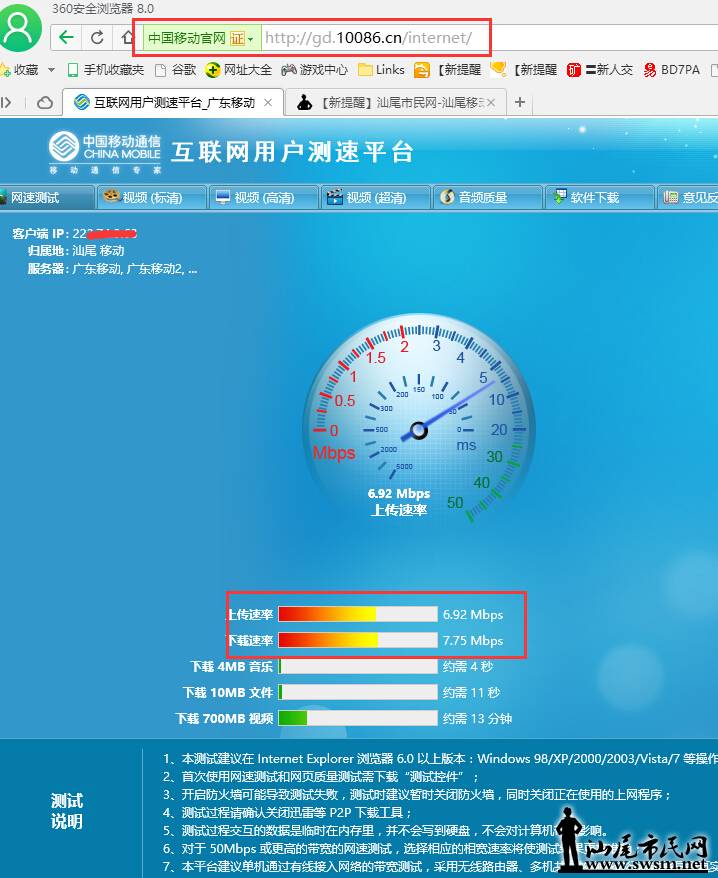Click the 服务器: 广东移动 server list text
The image size is (718, 878).
tap(112, 269)
